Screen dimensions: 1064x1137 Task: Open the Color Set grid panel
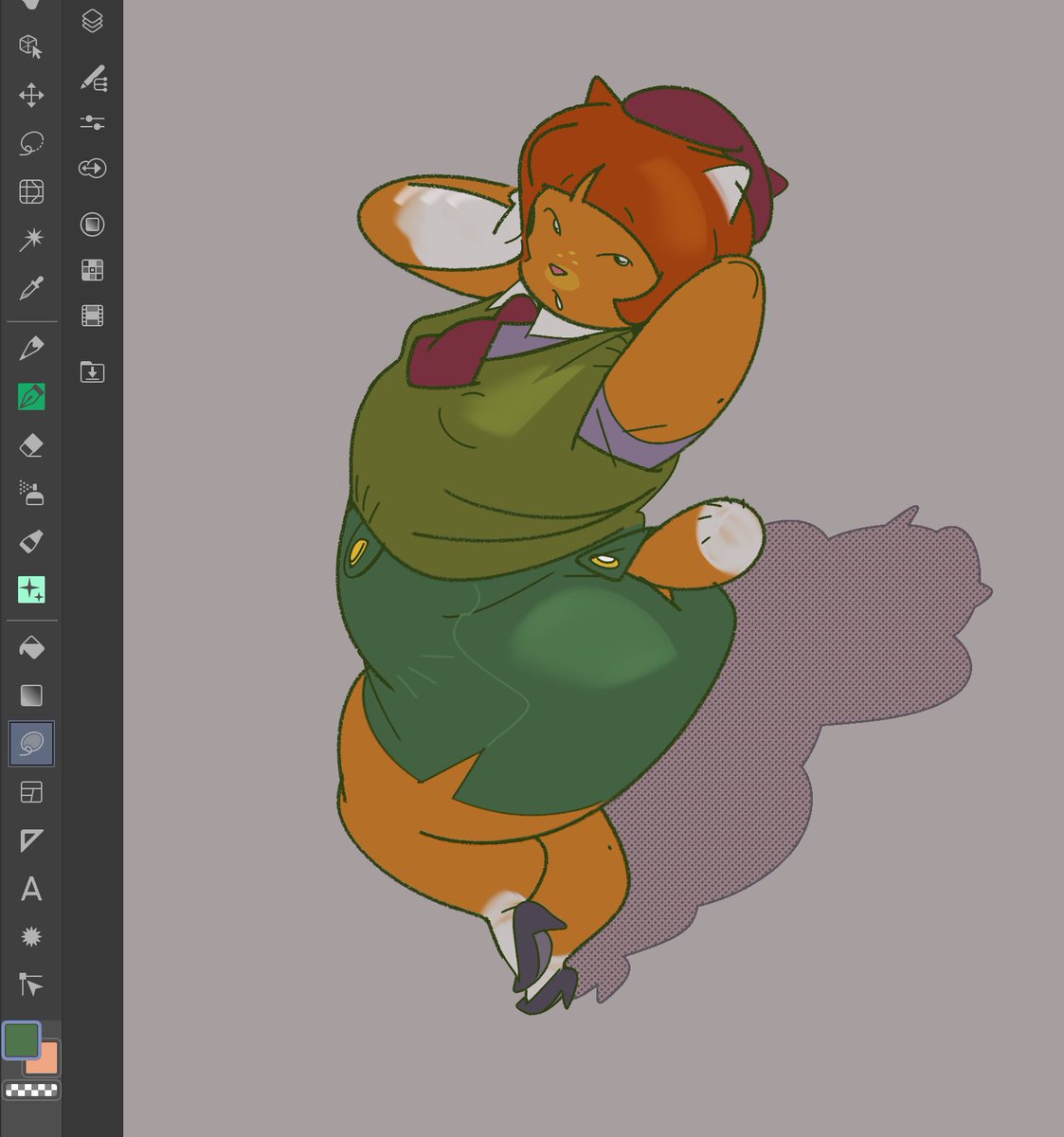pyautogui.click(x=92, y=270)
